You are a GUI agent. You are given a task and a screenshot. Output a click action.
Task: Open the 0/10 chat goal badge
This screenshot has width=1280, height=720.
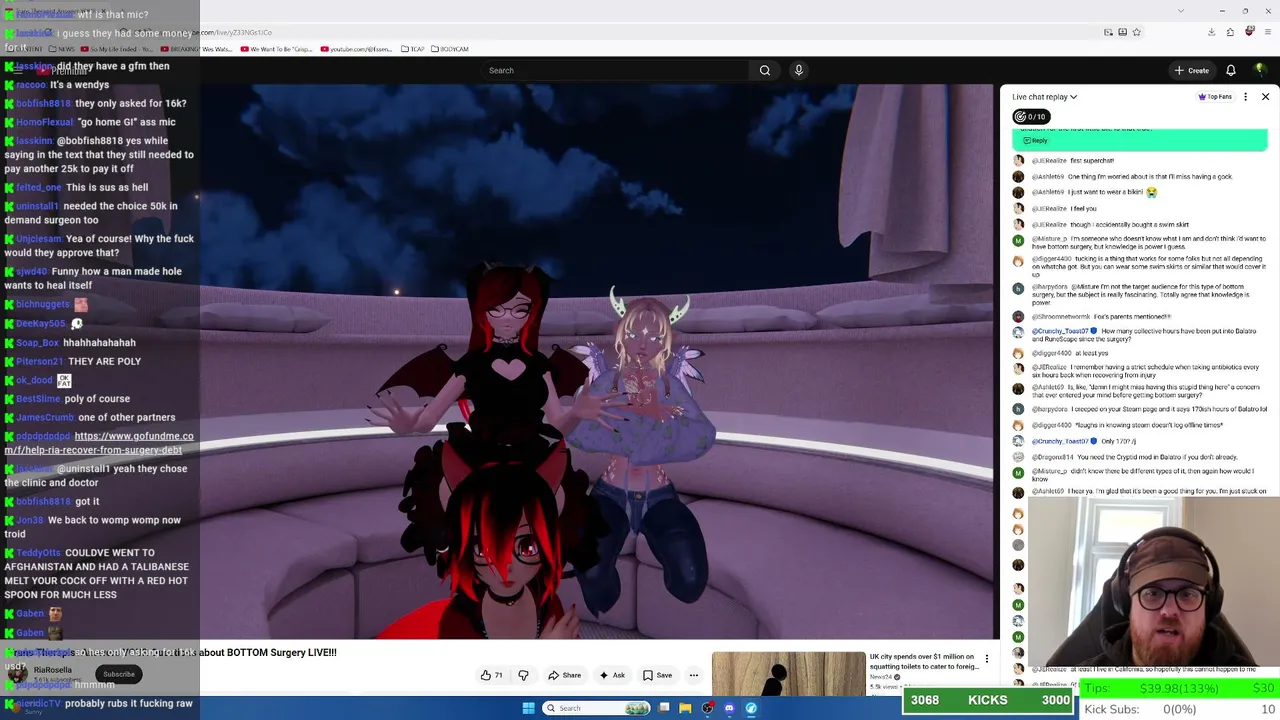pyautogui.click(x=1029, y=117)
